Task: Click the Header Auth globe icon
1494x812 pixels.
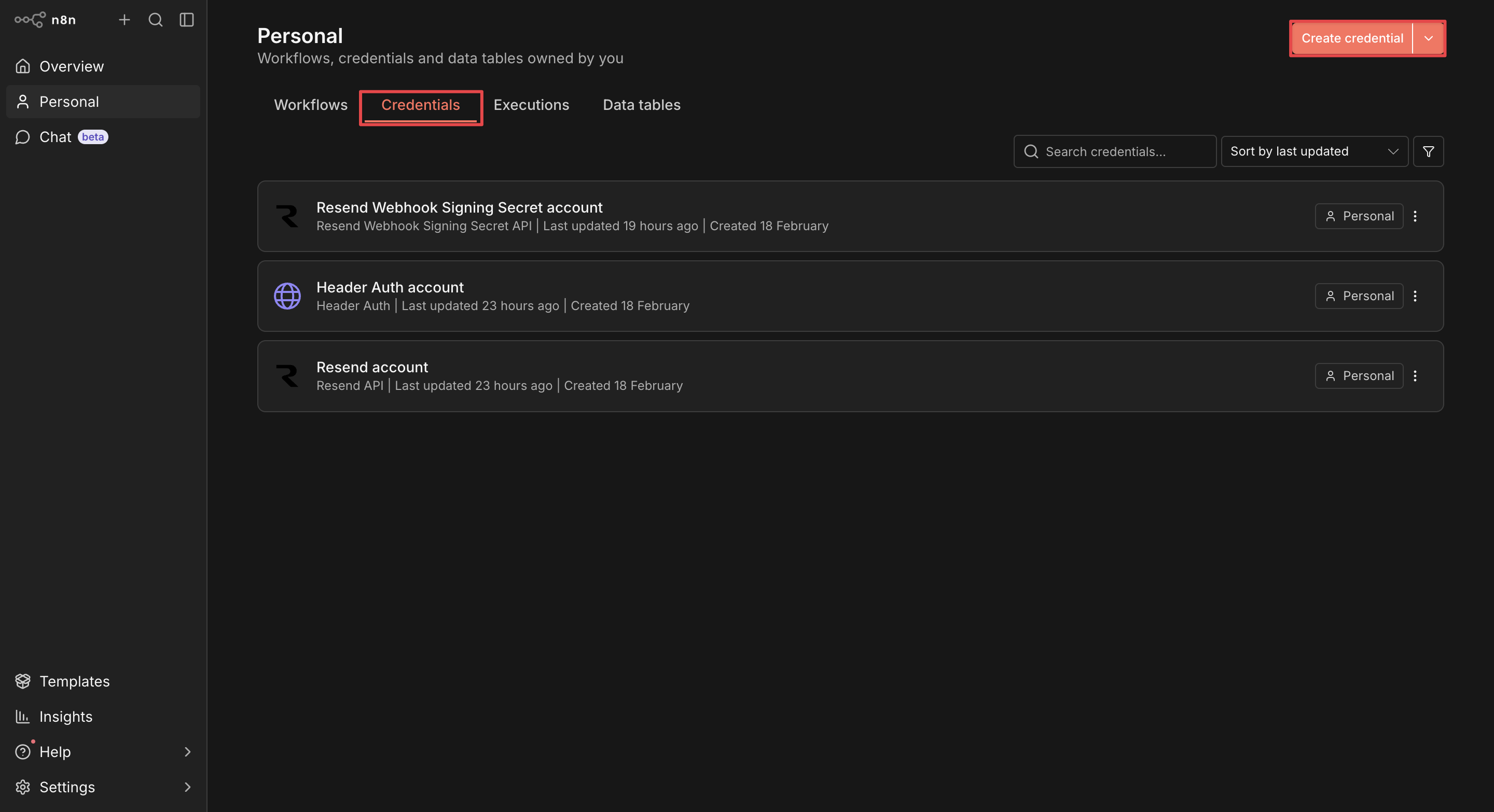Action: (x=287, y=296)
